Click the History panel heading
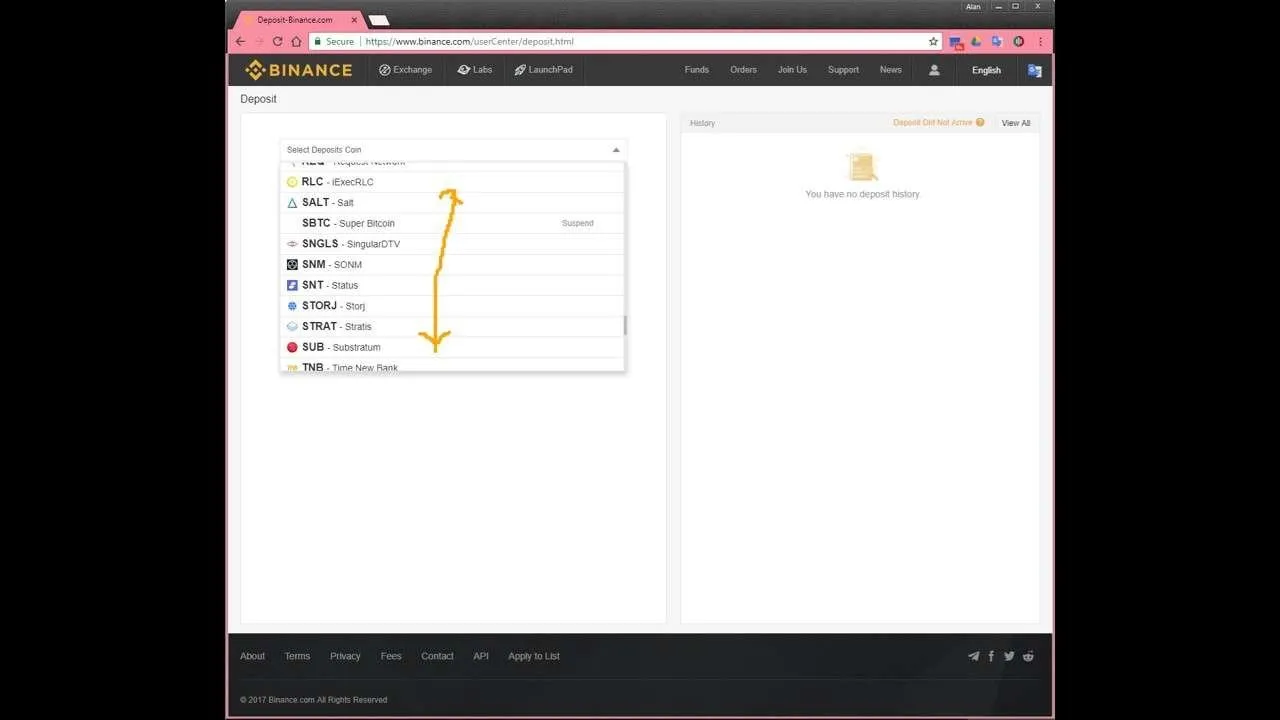Viewport: 1280px width, 720px height. point(702,123)
